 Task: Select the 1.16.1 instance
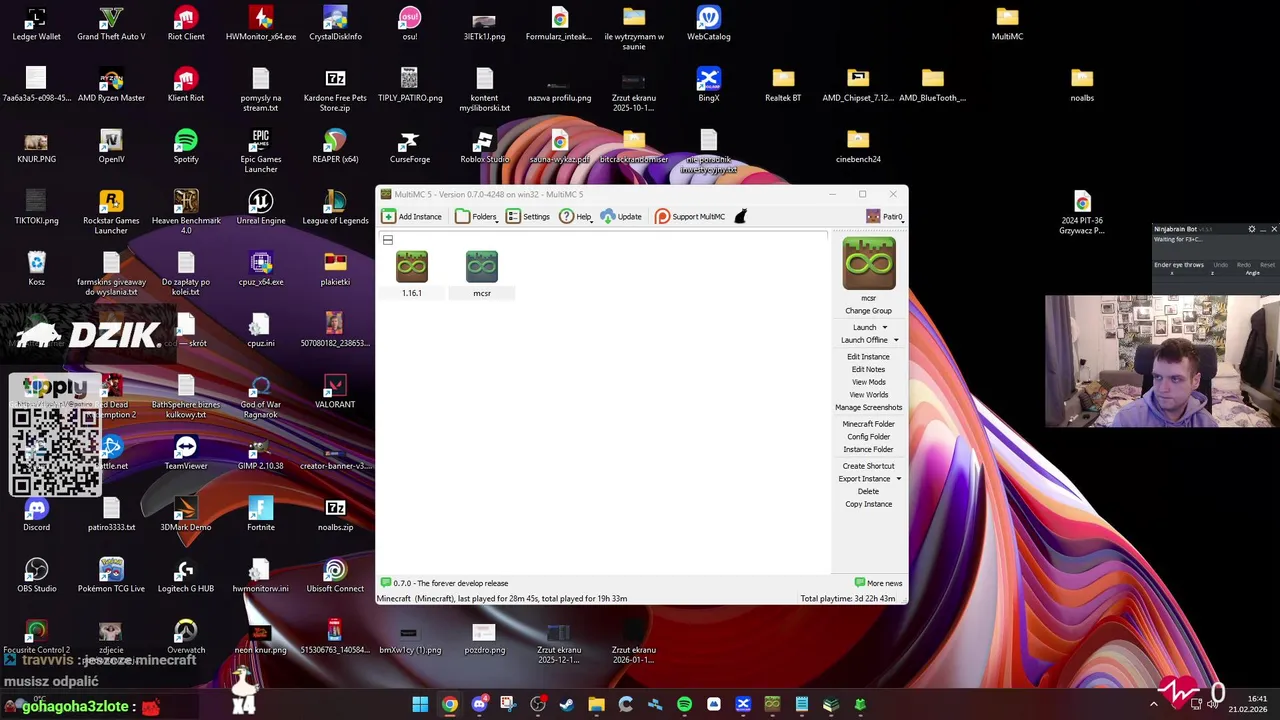pyautogui.click(x=412, y=274)
